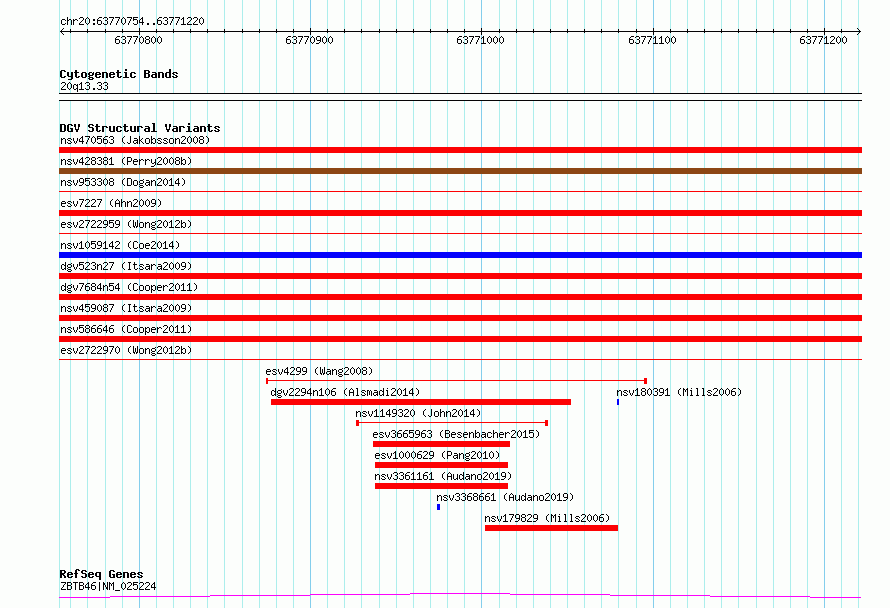This screenshot has width=890, height=608.
Task: Click the Cytogenetic Bands track title
Action: click(x=119, y=74)
